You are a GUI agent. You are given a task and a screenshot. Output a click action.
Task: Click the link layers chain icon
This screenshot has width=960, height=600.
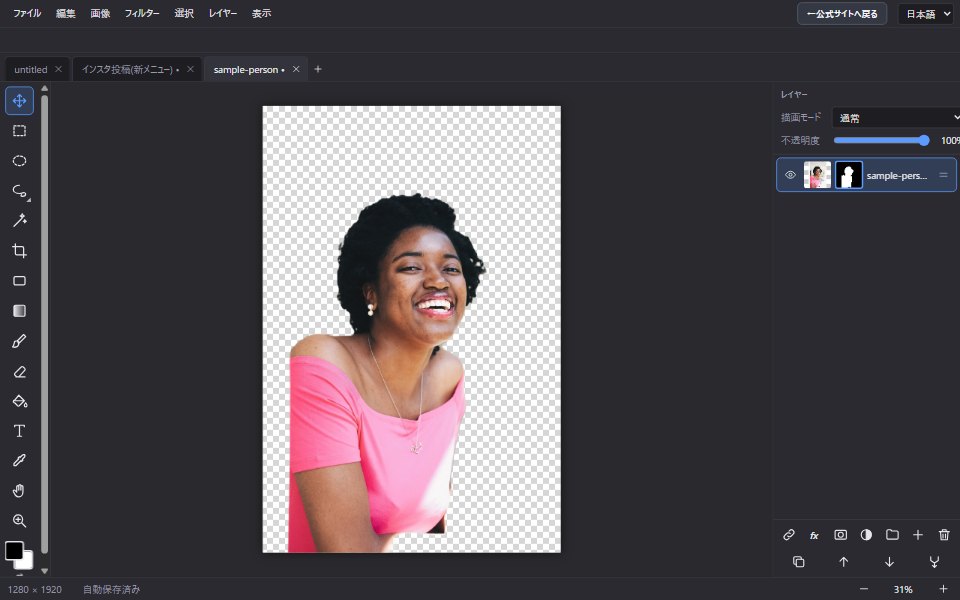pos(789,535)
